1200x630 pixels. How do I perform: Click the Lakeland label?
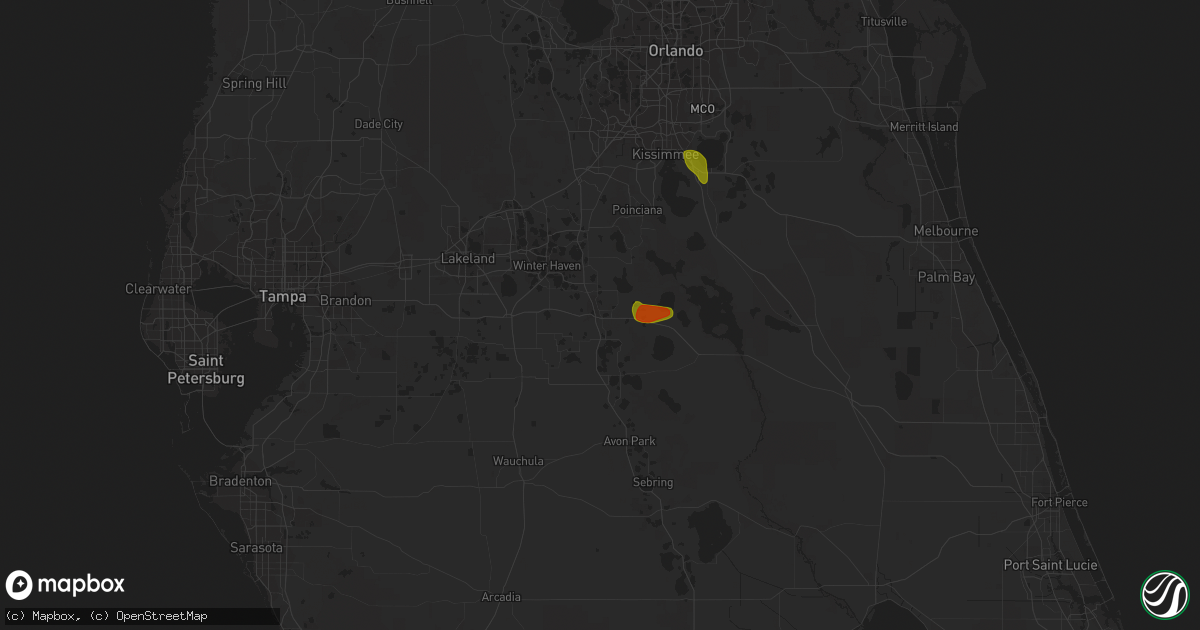coord(468,258)
